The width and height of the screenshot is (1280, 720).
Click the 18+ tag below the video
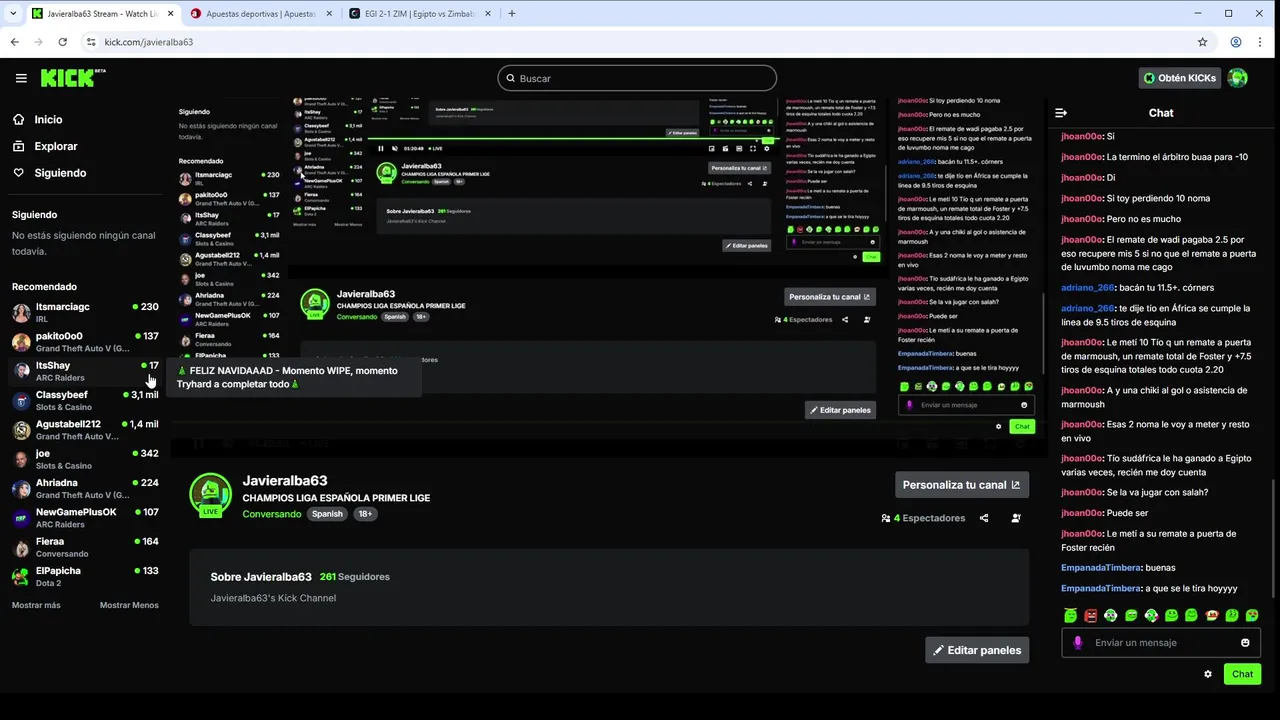(365, 514)
